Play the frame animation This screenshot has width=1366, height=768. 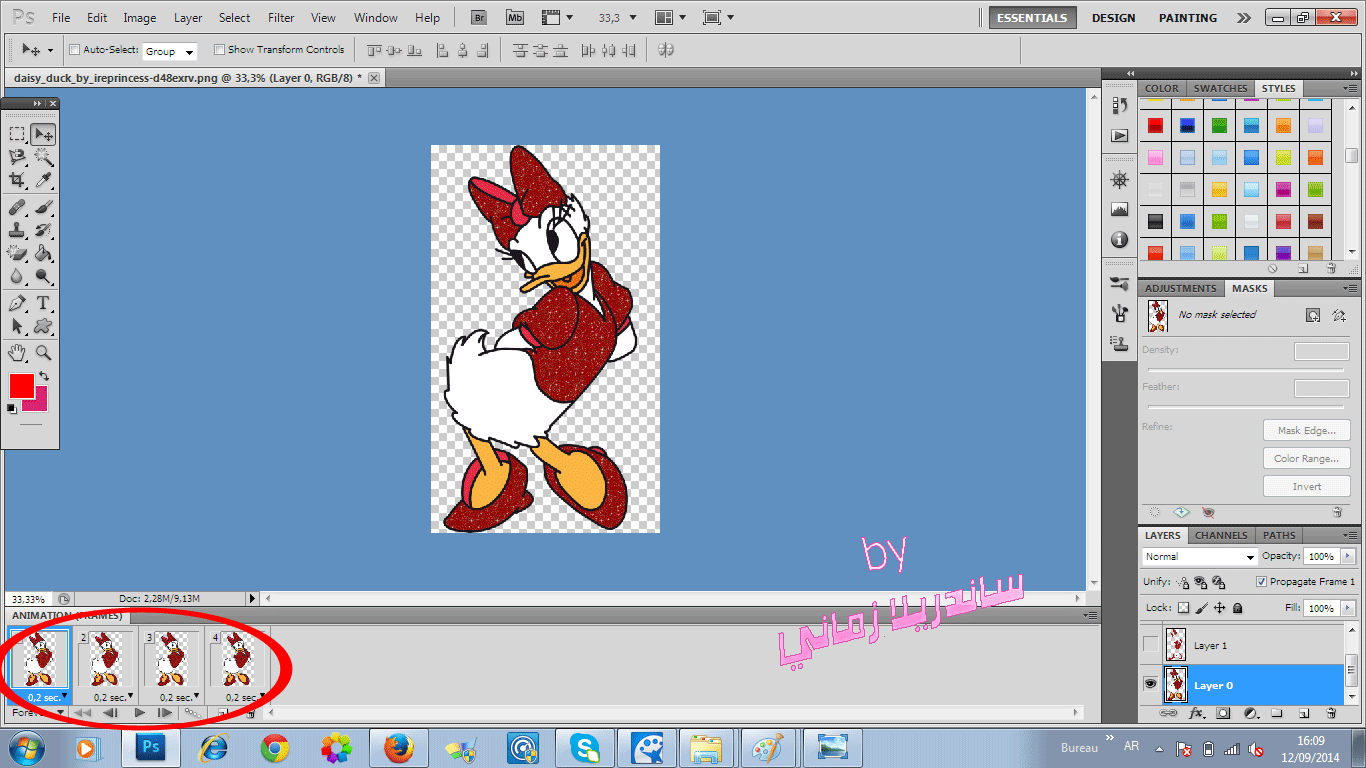tap(140, 713)
